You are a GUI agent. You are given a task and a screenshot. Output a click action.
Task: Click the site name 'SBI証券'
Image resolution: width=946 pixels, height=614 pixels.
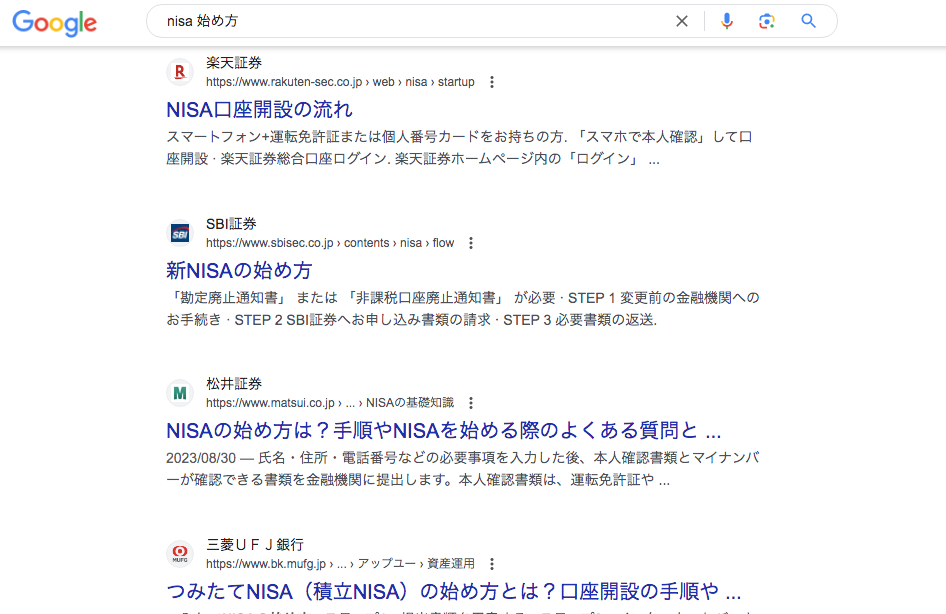coord(231,224)
